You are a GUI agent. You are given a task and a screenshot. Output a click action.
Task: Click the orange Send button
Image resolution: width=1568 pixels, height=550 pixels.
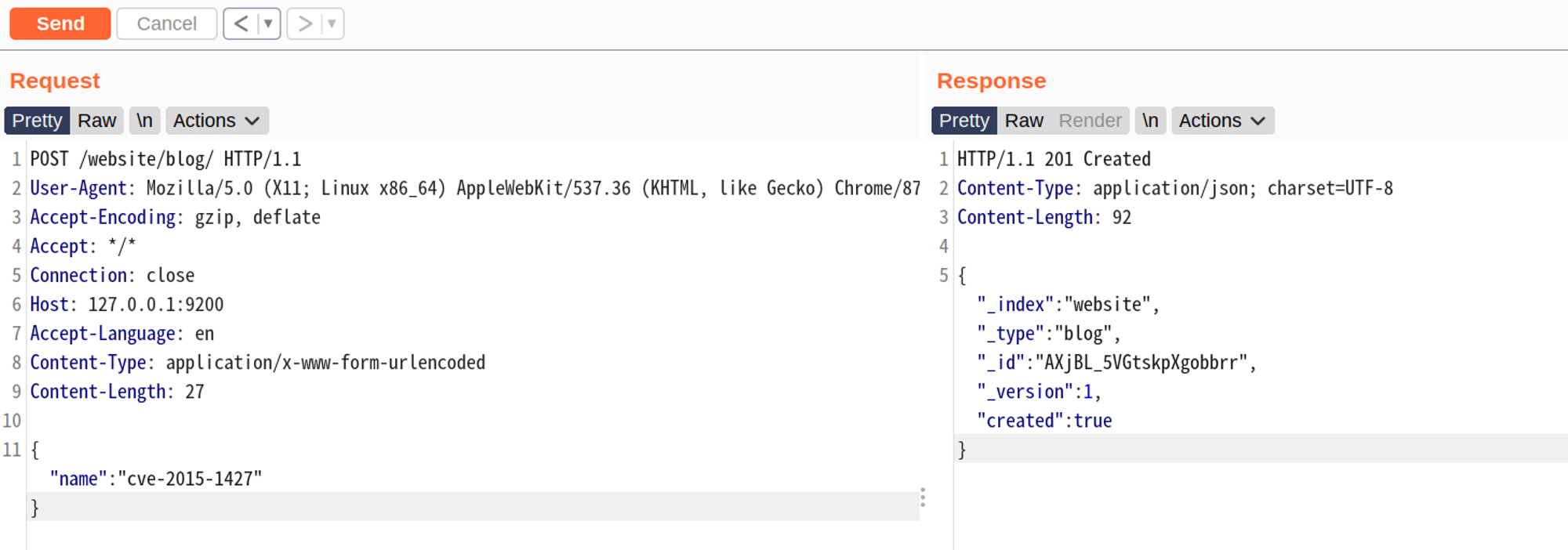click(x=60, y=24)
